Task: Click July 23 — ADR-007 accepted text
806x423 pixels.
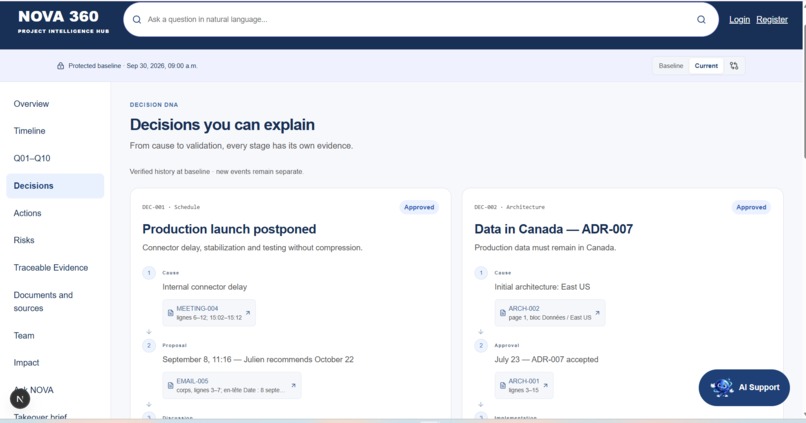Action: [546, 359]
